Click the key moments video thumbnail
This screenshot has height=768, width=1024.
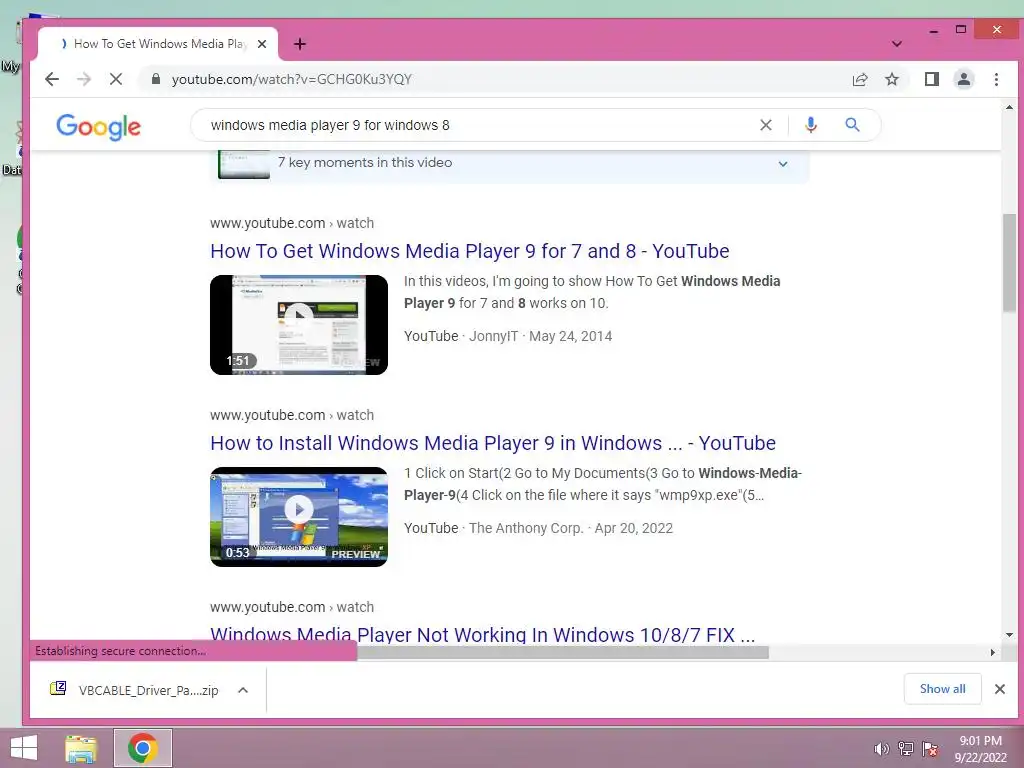pyautogui.click(x=244, y=165)
